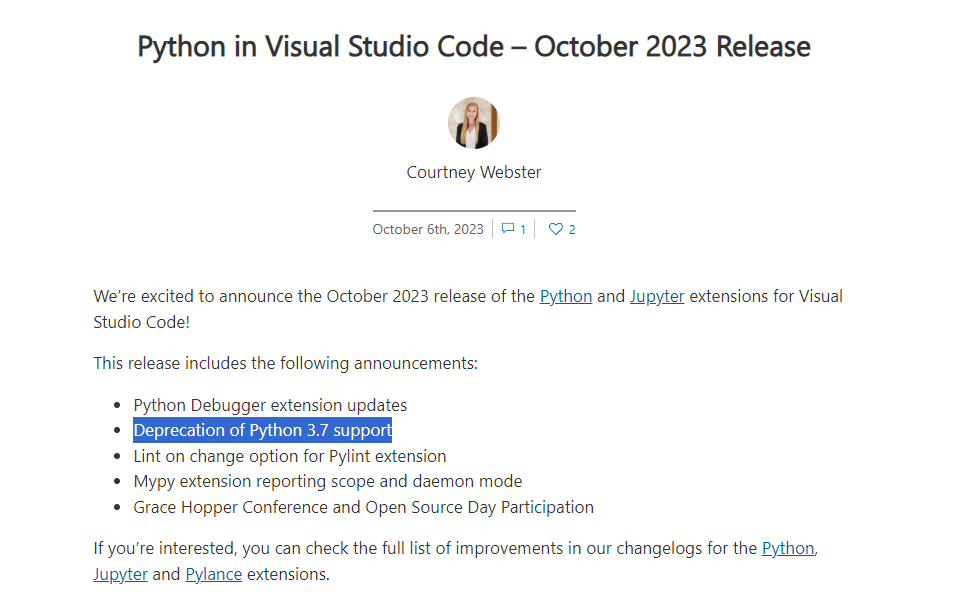Select the Mypy extension reporting scope bullet
The image size is (965, 598).
pos(328,481)
